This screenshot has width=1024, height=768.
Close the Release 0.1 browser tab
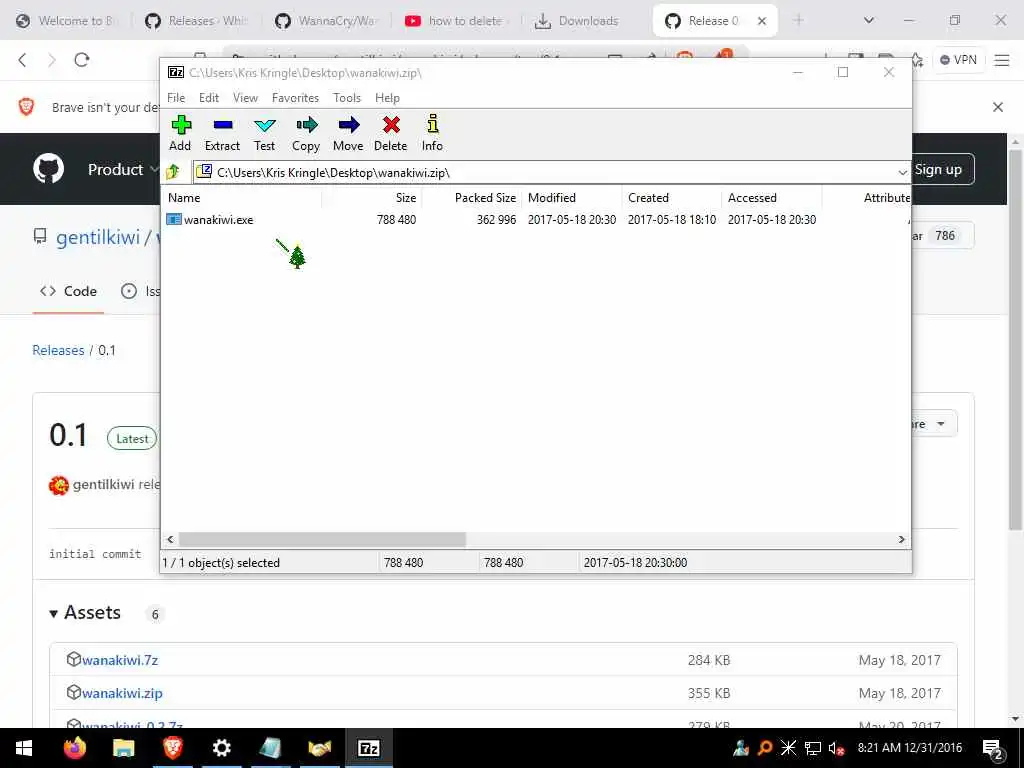pyautogui.click(x=761, y=21)
